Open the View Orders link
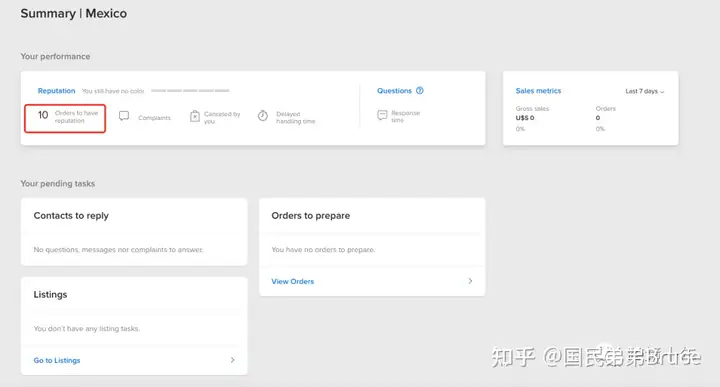 click(292, 281)
